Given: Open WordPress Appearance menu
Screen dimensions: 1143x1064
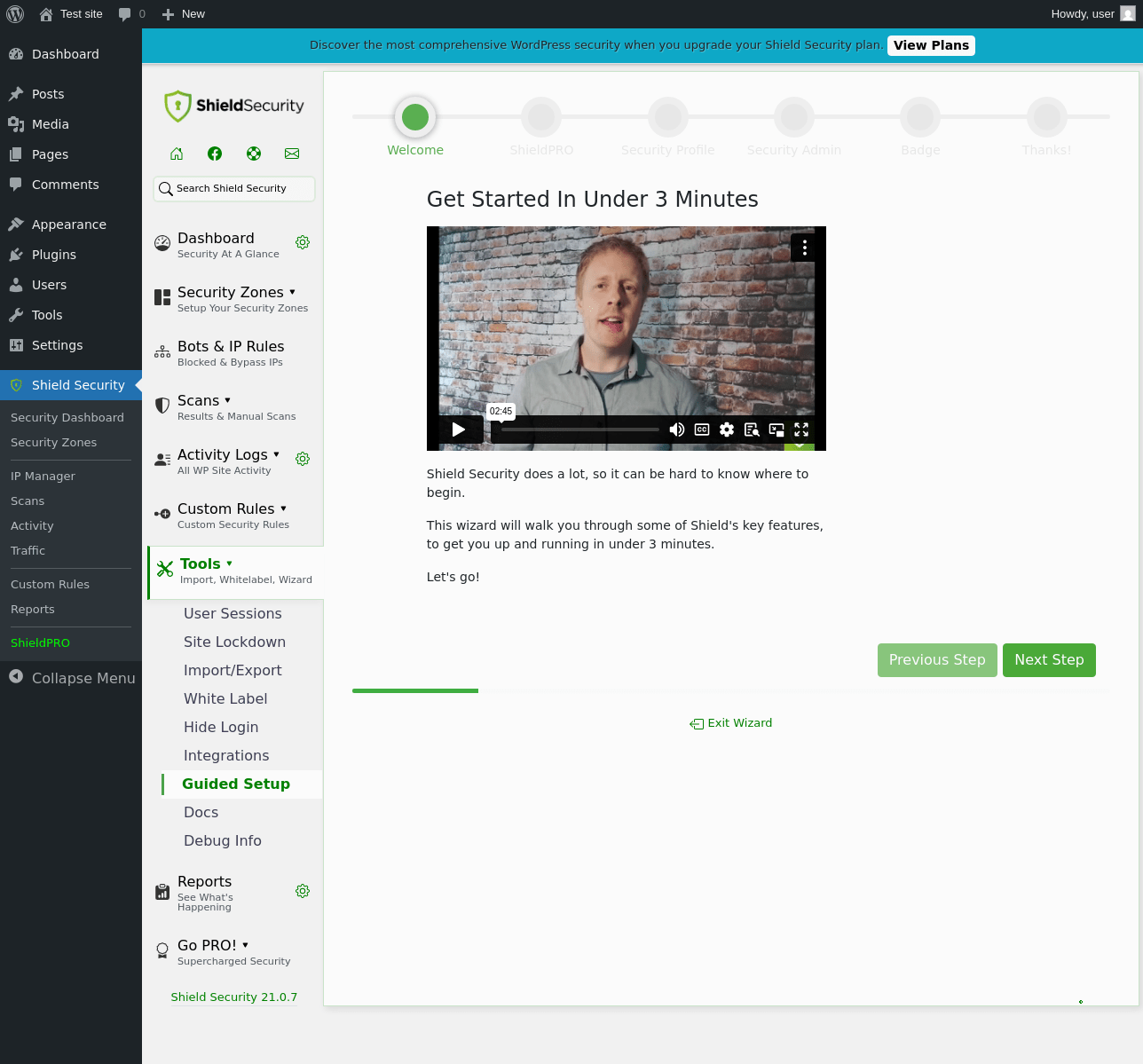Looking at the screenshot, I should point(71,225).
